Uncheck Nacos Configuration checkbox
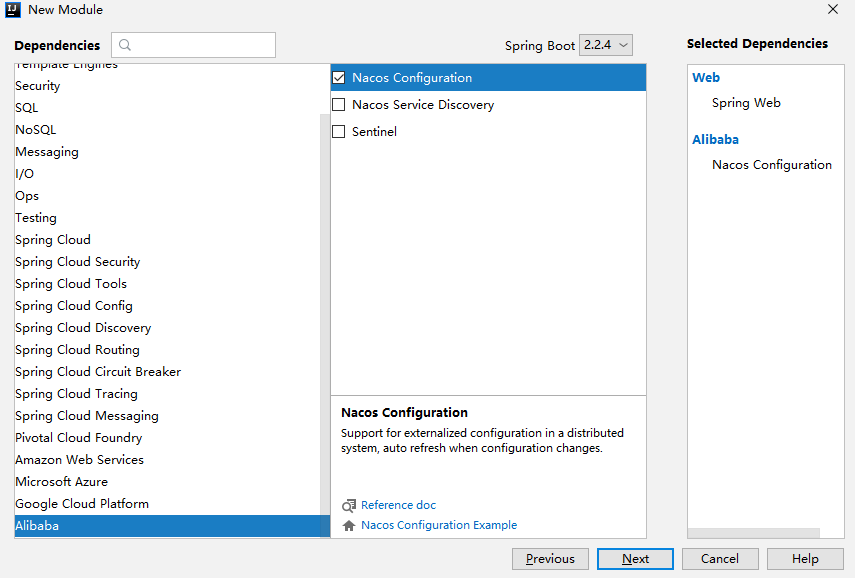855x578 pixels. point(339,78)
